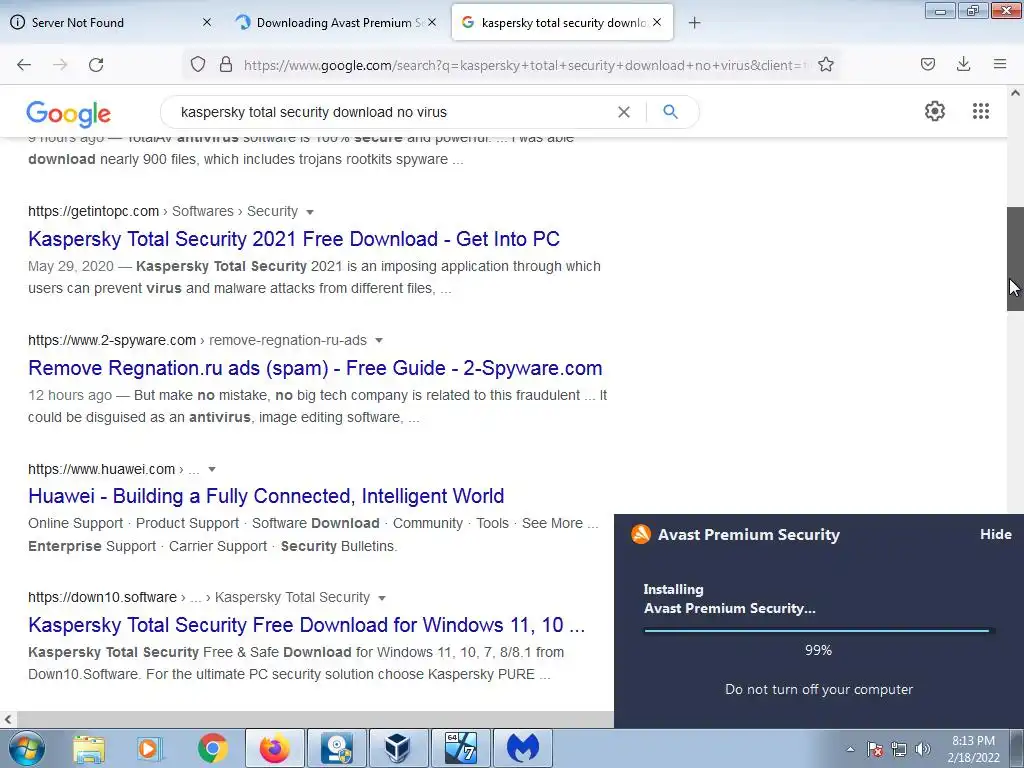1024x768 pixels.
Task: Expand the 2-spyware.com result options arrow
Action: pyautogui.click(x=379, y=341)
